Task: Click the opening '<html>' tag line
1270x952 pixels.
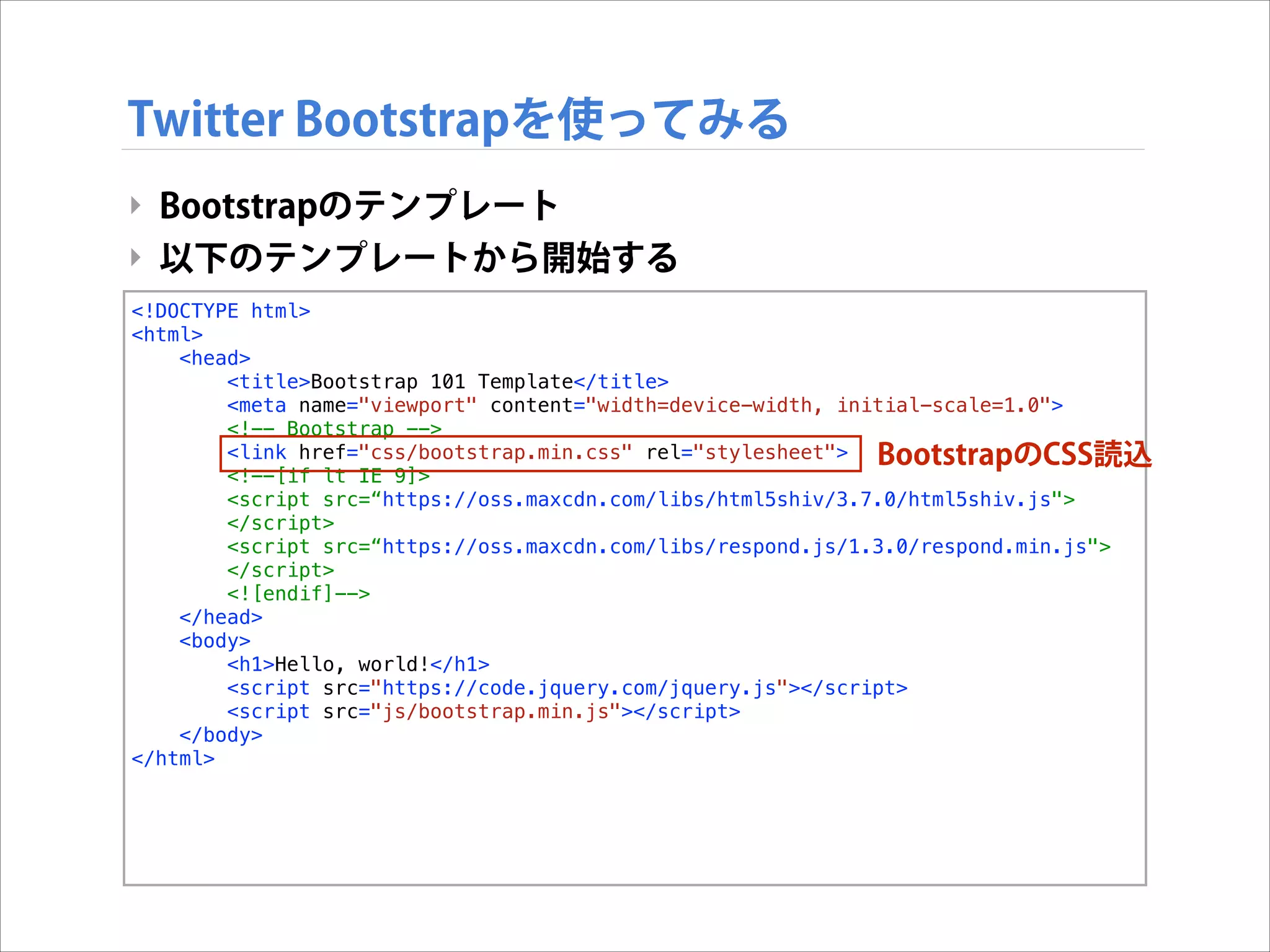Action: point(167,335)
